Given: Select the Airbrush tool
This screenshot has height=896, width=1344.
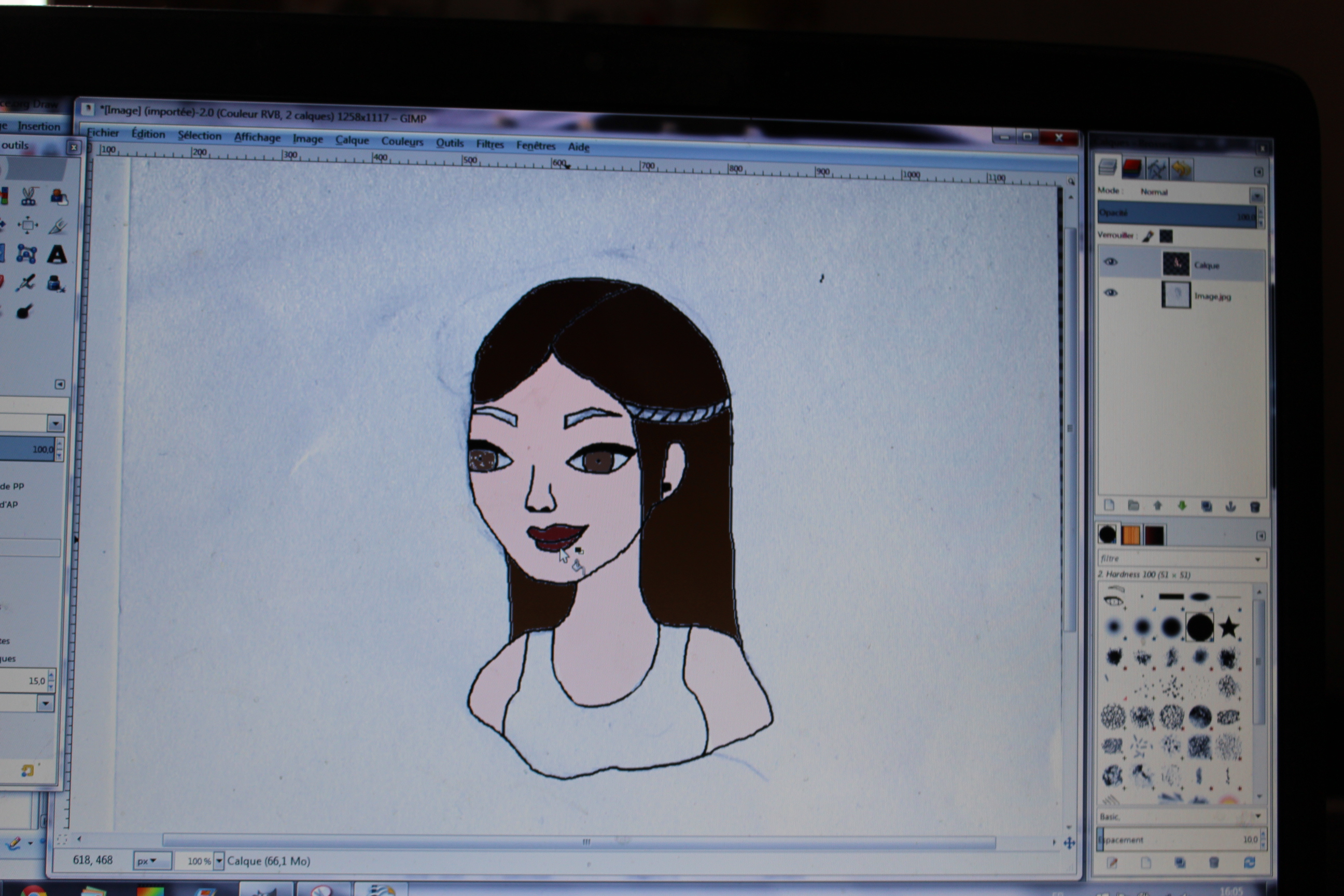Looking at the screenshot, I should pos(26,283).
